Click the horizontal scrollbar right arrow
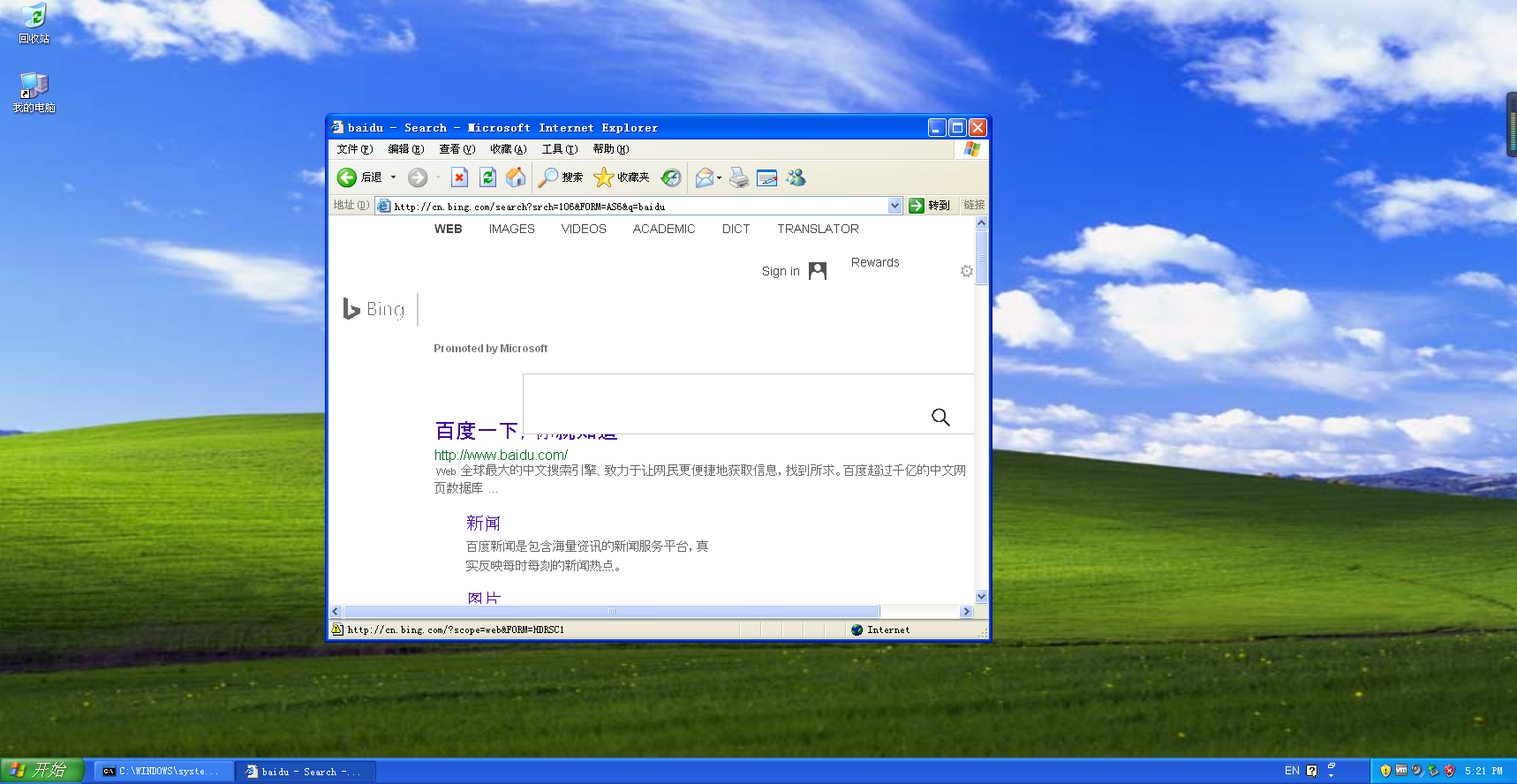Screen dimensions: 1517x784 [966, 611]
